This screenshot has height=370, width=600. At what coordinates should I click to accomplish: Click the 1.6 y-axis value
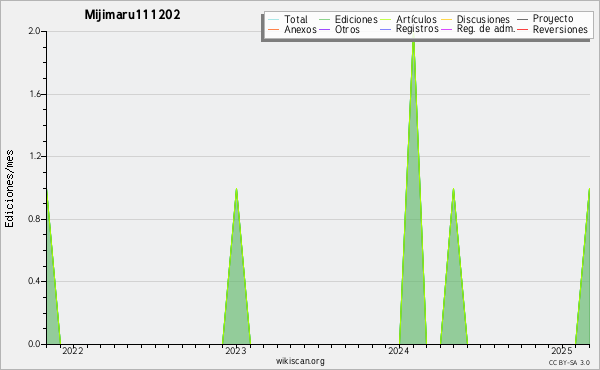(34, 94)
